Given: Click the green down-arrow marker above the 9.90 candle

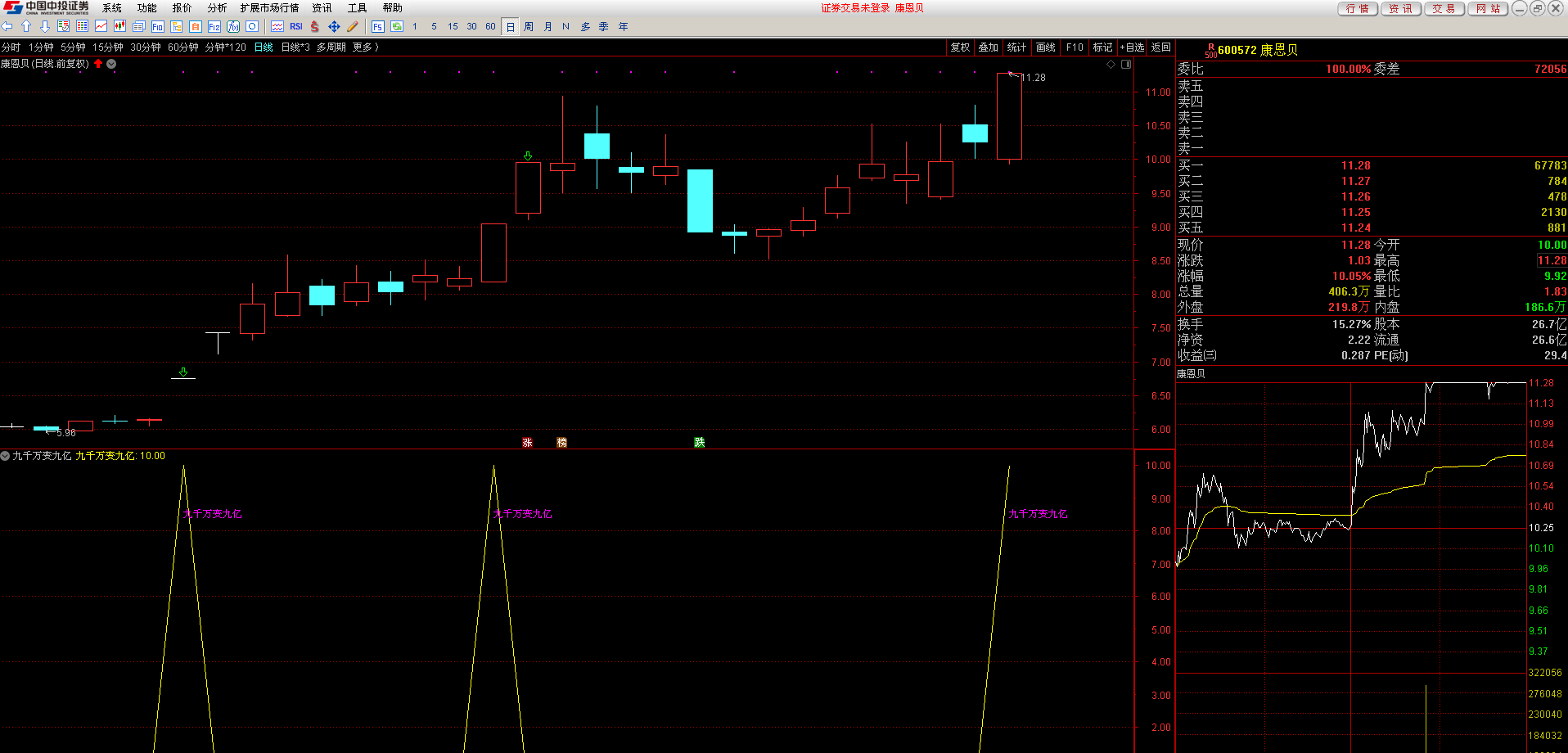Looking at the screenshot, I should point(528,156).
